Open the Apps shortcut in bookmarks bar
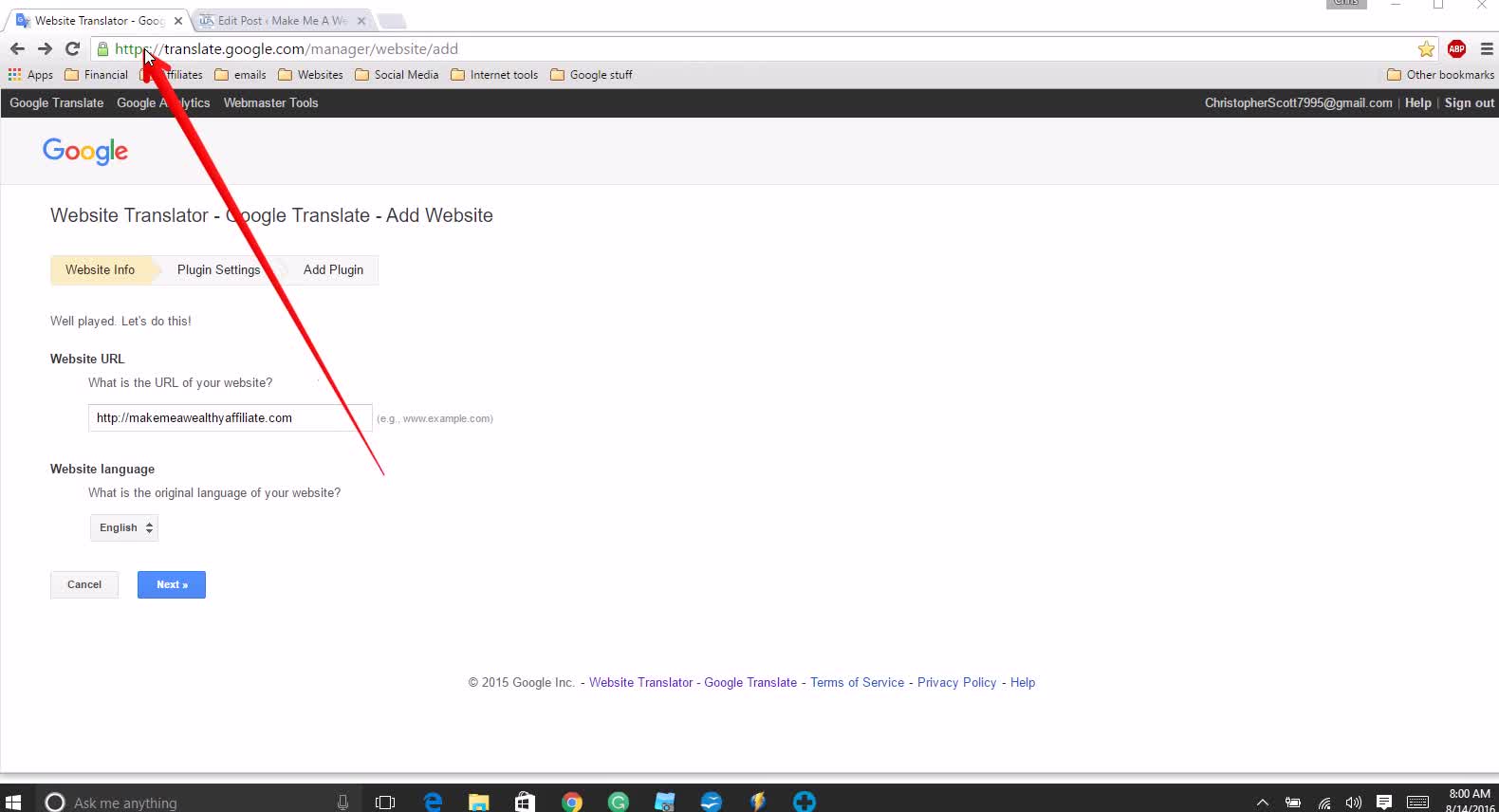Screen dimensions: 1499x812 [30, 74]
